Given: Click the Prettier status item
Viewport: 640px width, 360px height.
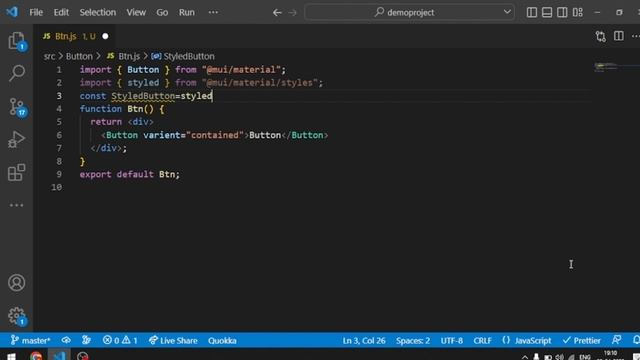Looking at the screenshot, I should click(582, 340).
